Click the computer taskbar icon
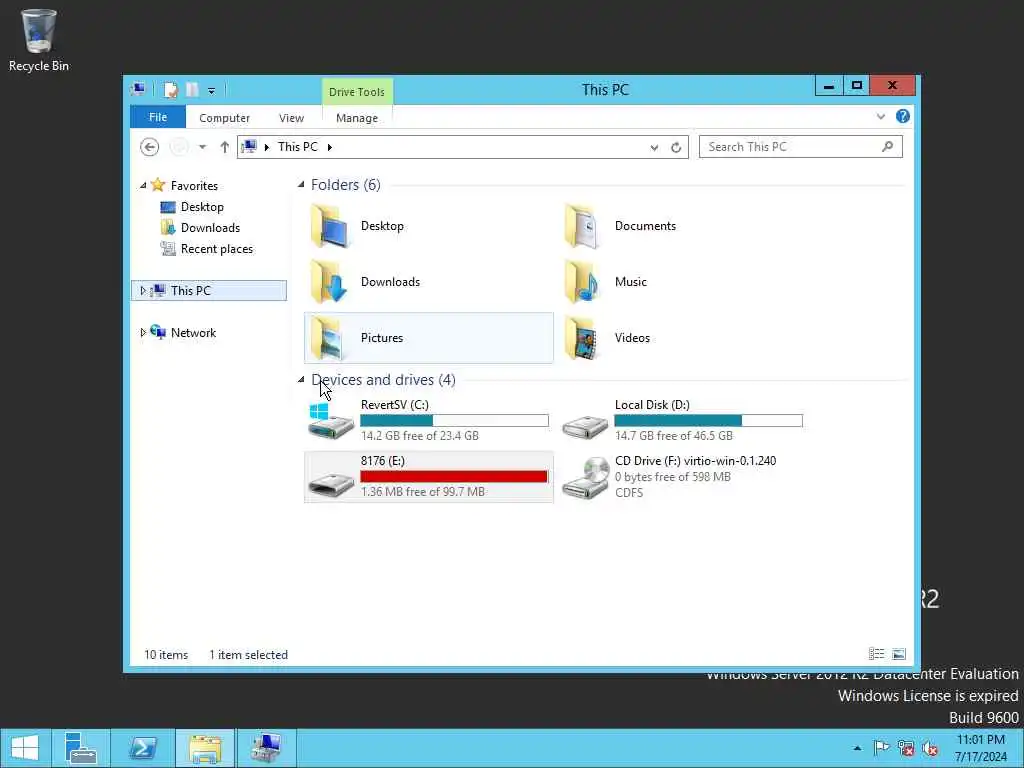This screenshot has width=1024, height=768. 266,748
